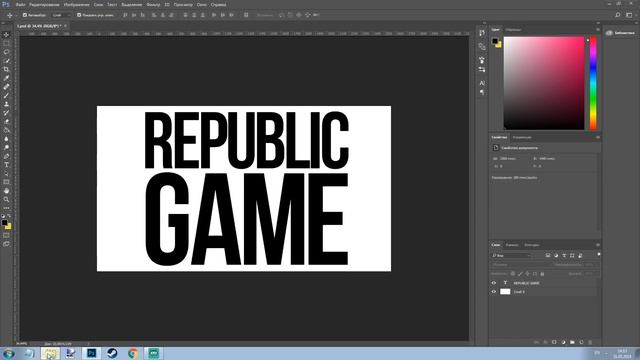Lock transparent pixels icon

(x=513, y=274)
